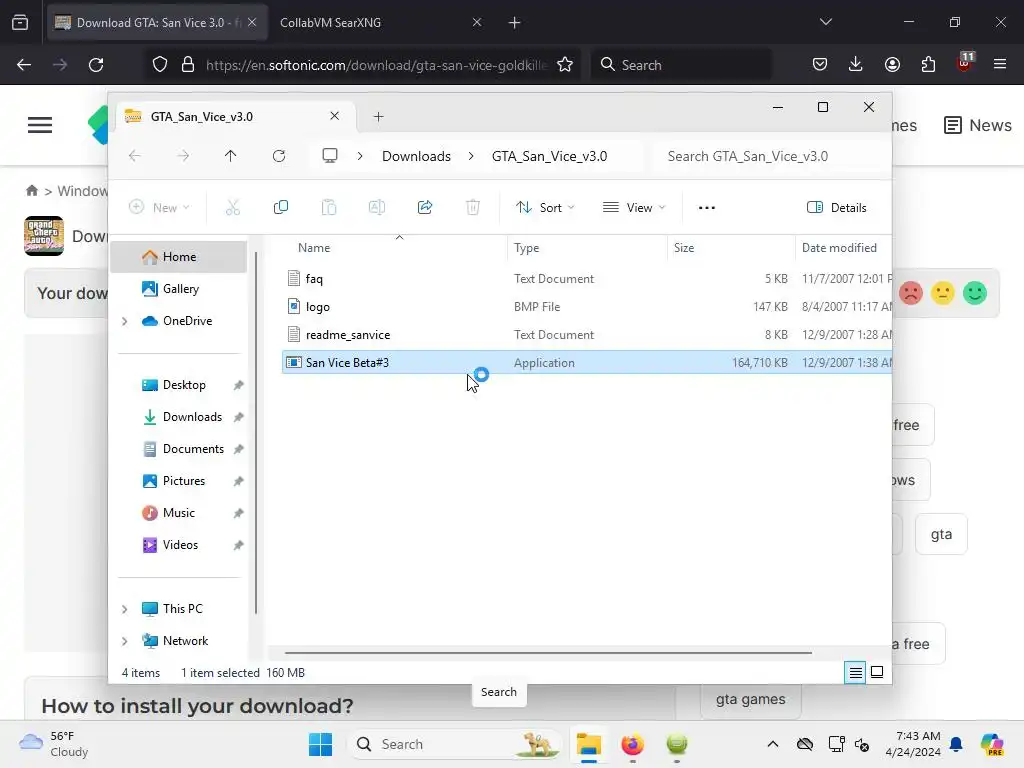Click chevron after Downloads in breadcrumb
Screen dimensions: 1024x768
click(471, 156)
